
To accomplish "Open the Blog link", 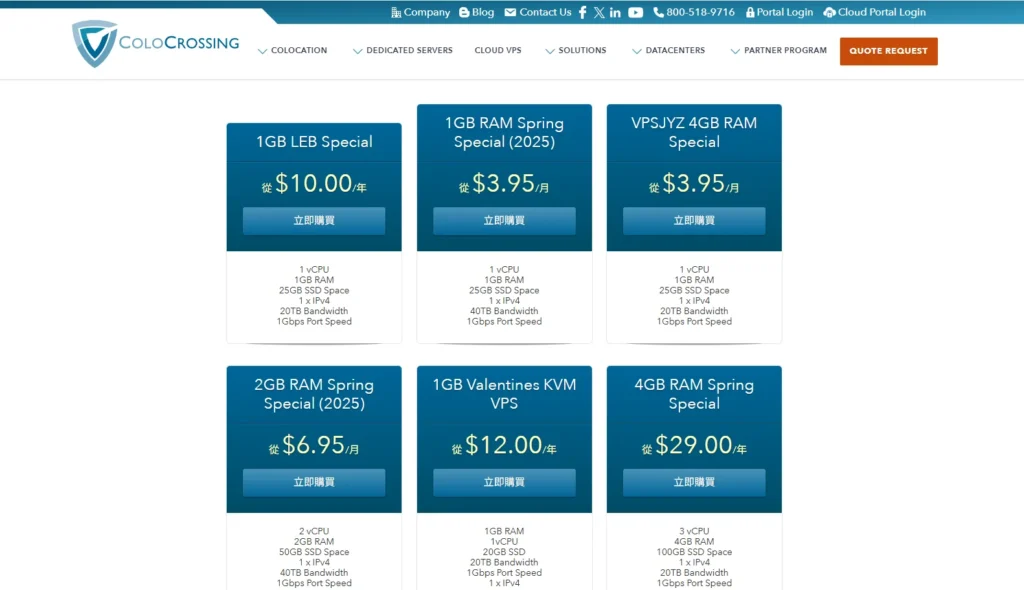I will click(483, 12).
